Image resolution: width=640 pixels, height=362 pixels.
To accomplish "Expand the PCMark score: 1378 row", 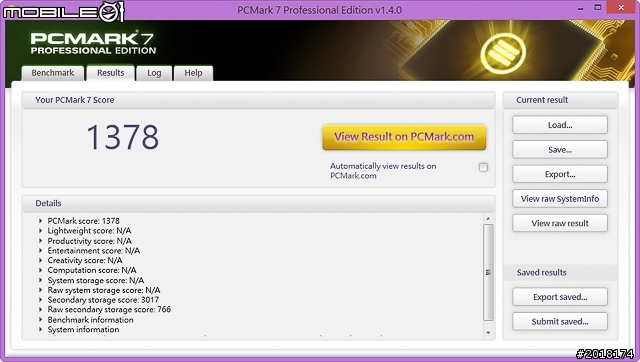I will 40,221.
